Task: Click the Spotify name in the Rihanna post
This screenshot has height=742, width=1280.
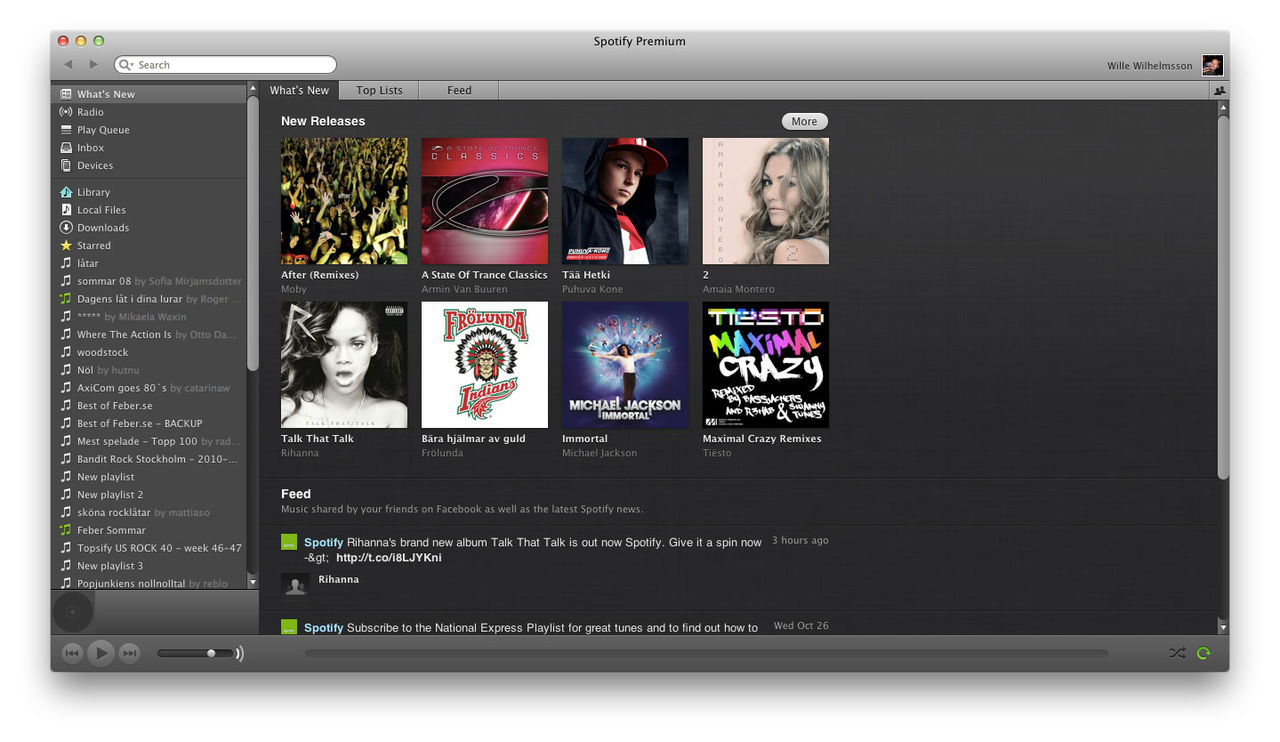Action: [324, 543]
